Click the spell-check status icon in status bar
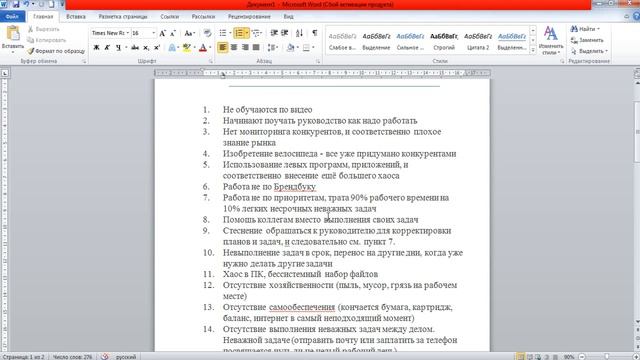 click(105, 357)
